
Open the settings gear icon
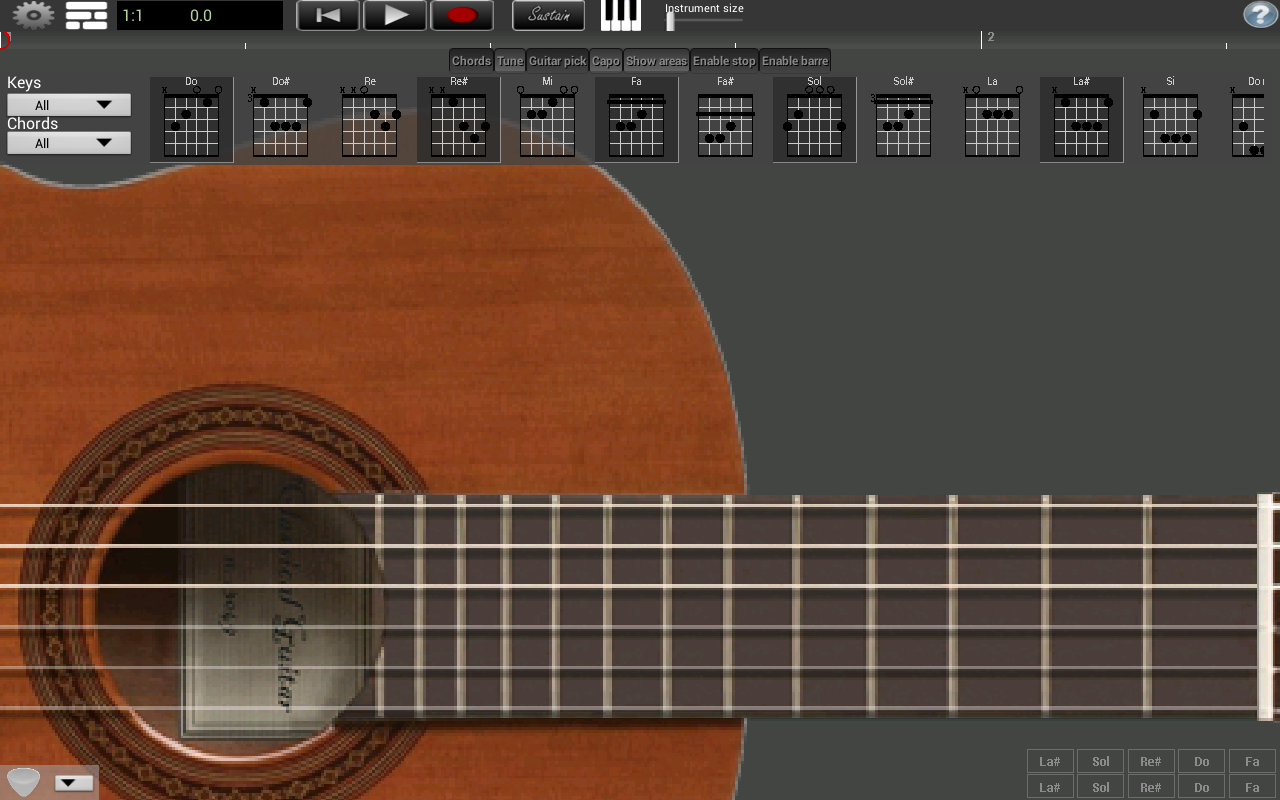[31, 15]
